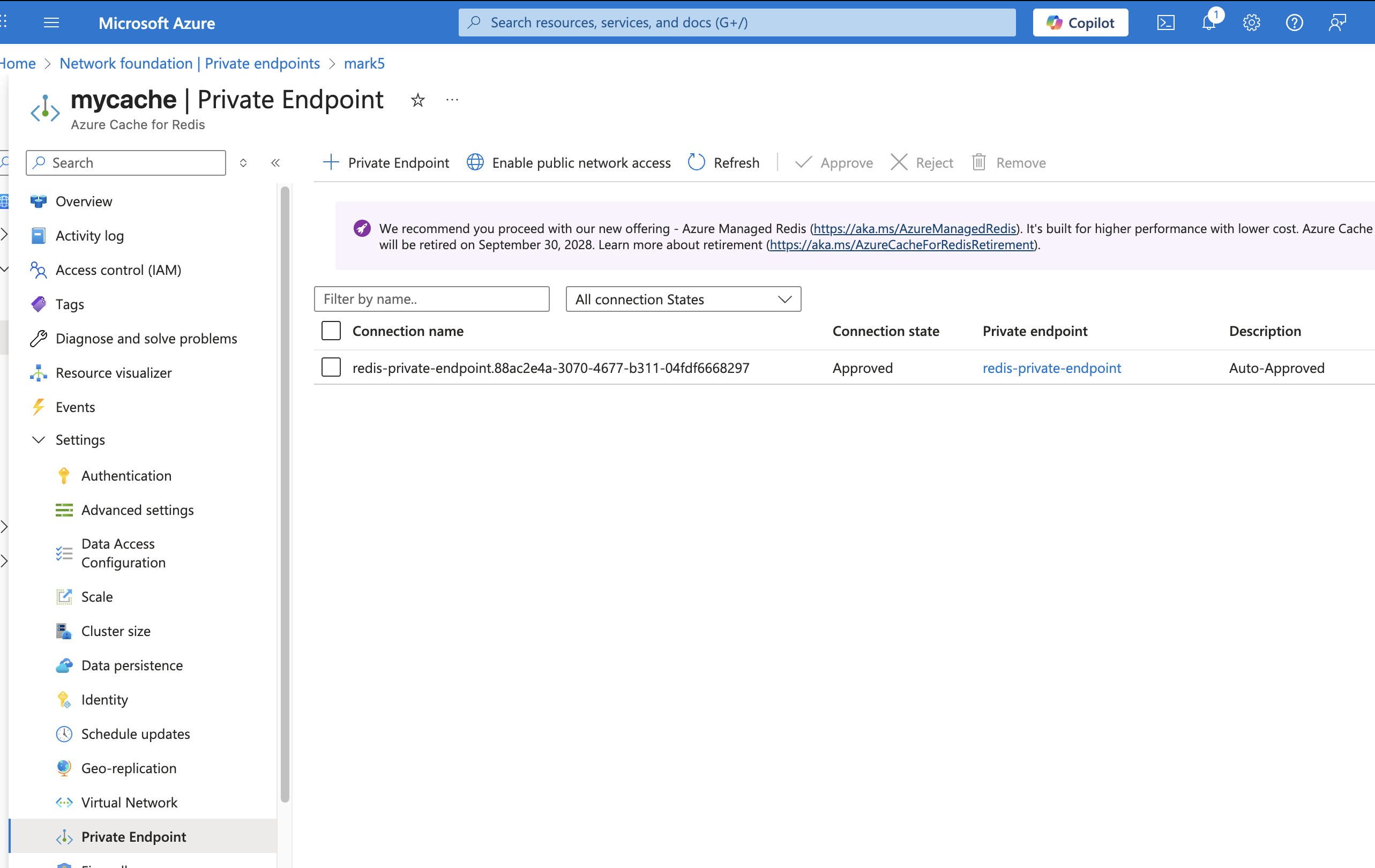Collapse the Settings section

pyautogui.click(x=39, y=440)
